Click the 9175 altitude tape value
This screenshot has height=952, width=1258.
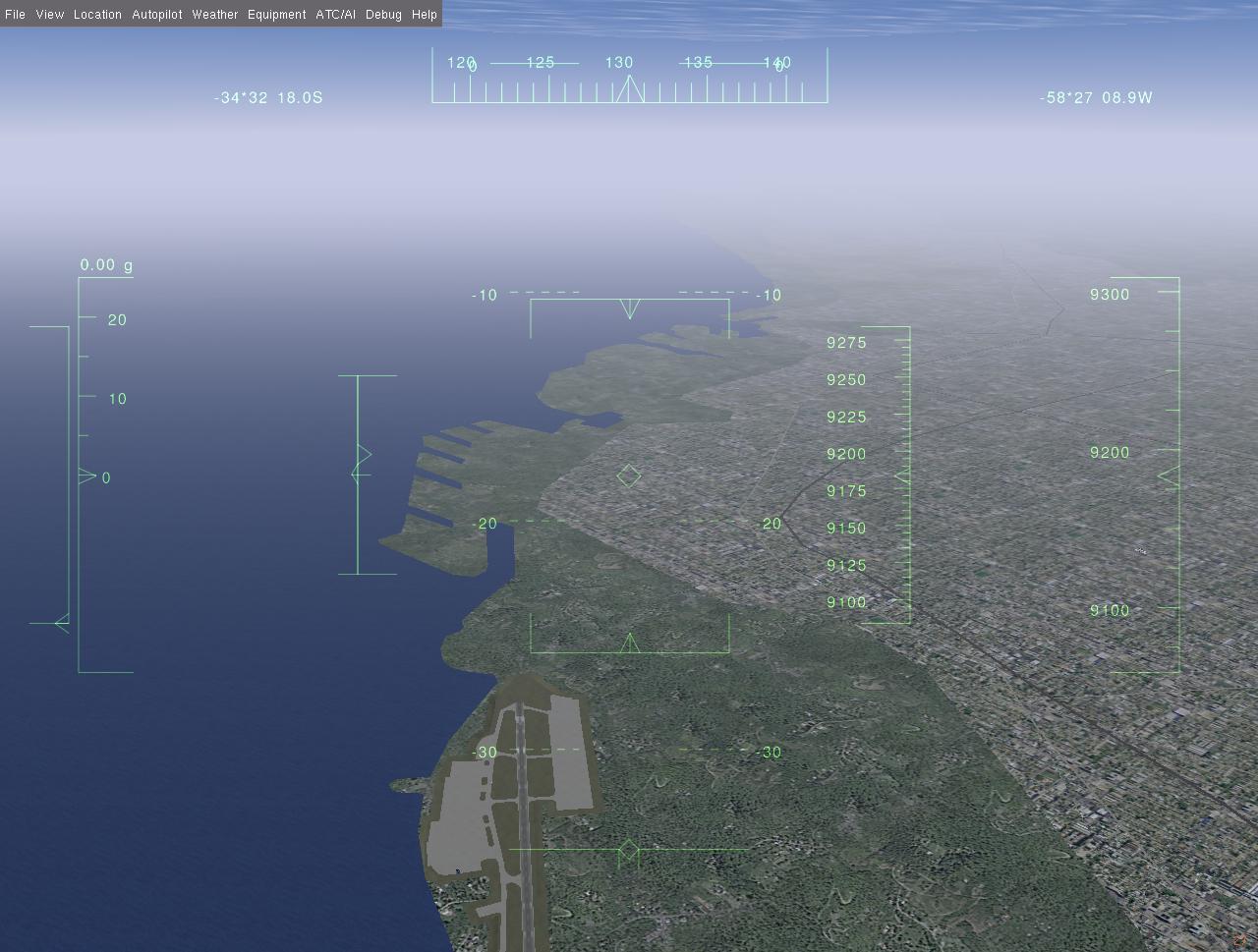[x=846, y=491]
